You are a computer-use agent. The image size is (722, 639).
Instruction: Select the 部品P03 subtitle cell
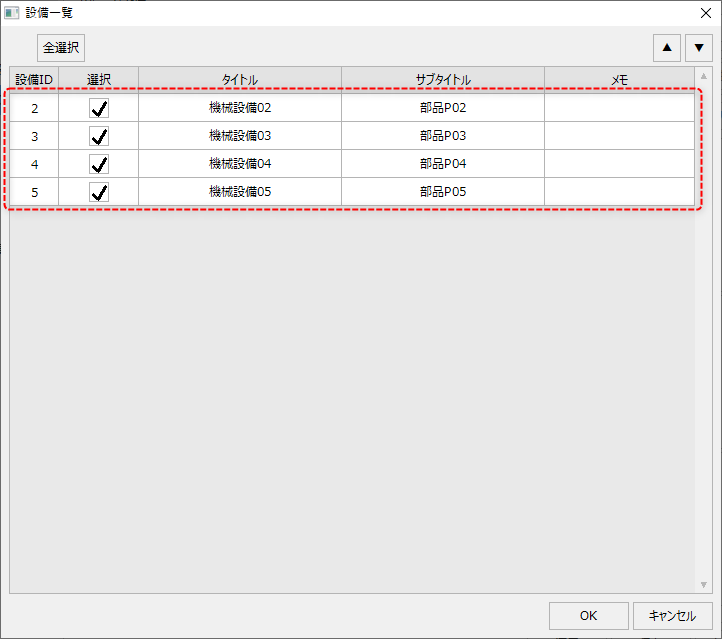[443, 136]
